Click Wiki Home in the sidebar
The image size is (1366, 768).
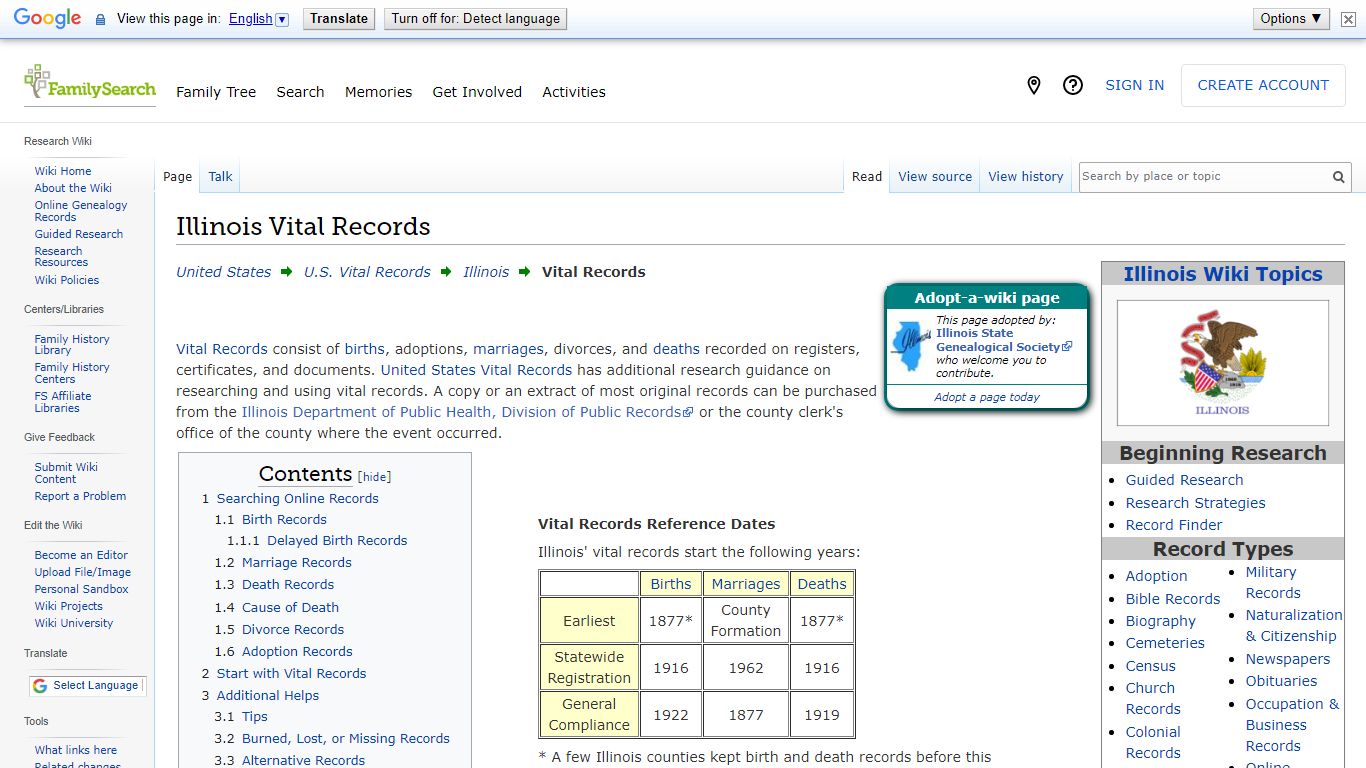point(63,171)
